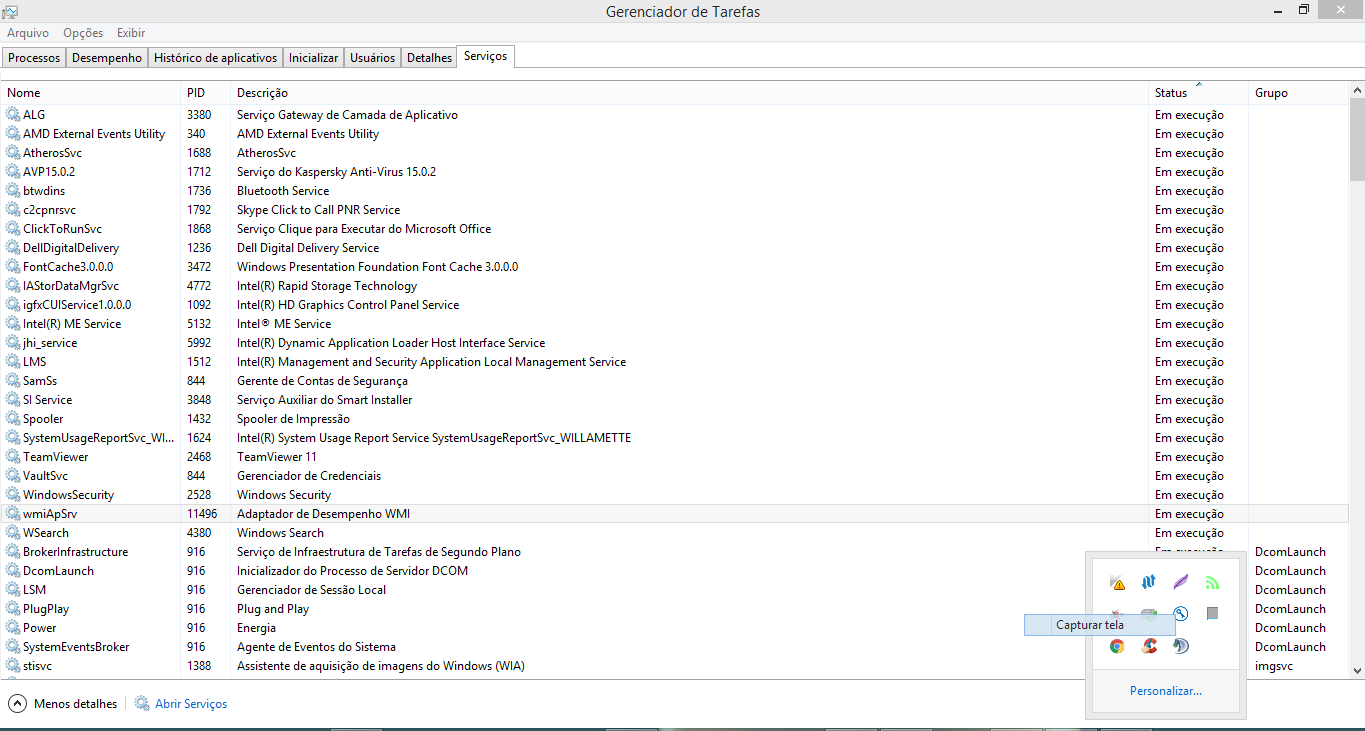Click the Kaspersky warning tray icon
Image resolution: width=1365 pixels, height=731 pixels.
coord(1118,582)
